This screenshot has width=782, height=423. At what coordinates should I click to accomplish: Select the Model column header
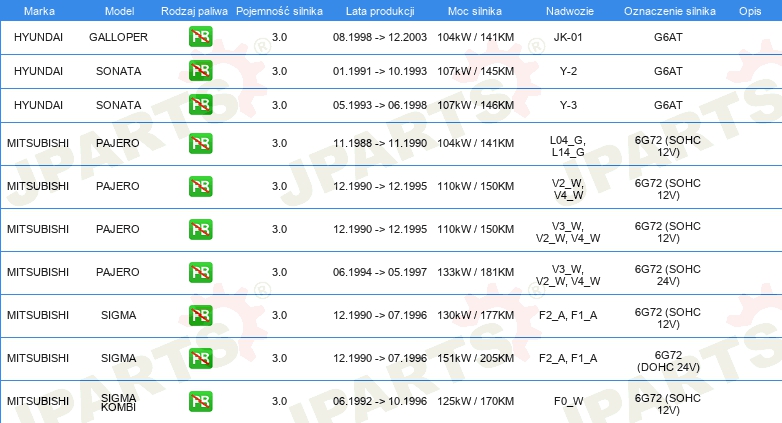[x=119, y=11]
